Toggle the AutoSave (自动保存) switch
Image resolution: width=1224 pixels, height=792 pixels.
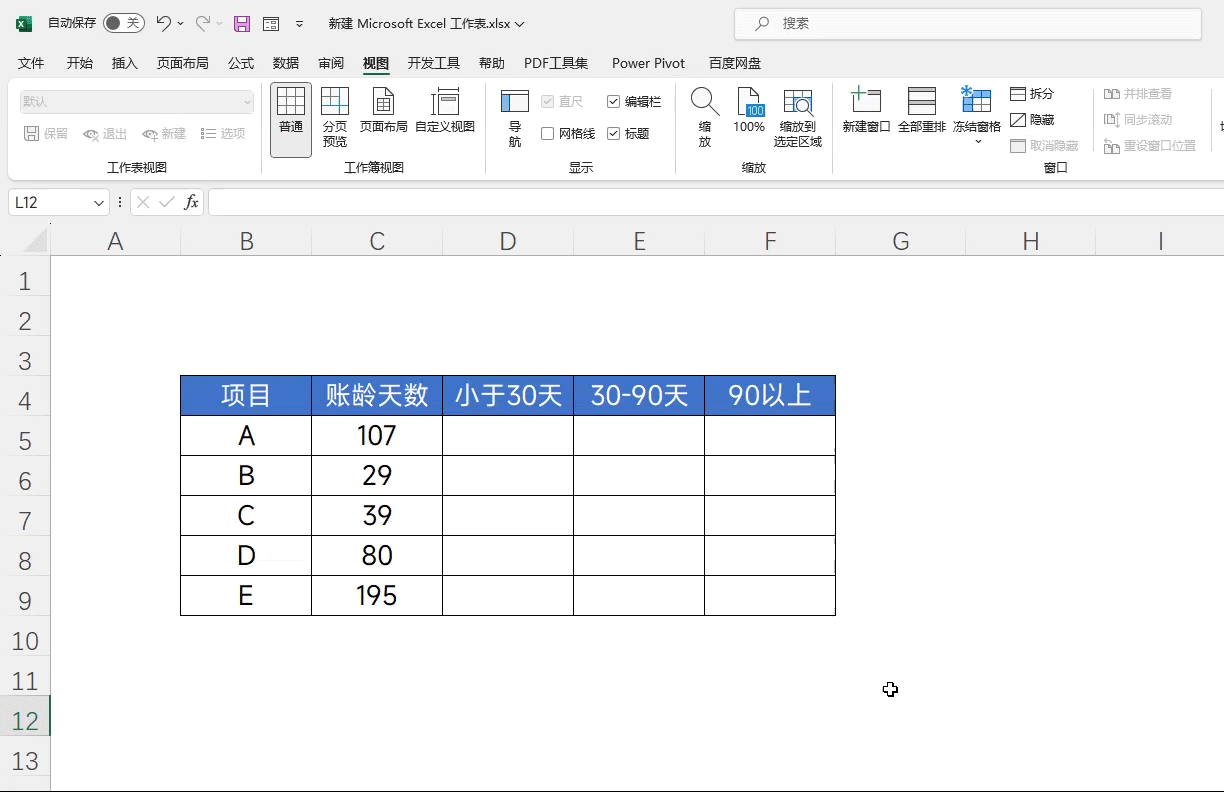coord(123,23)
